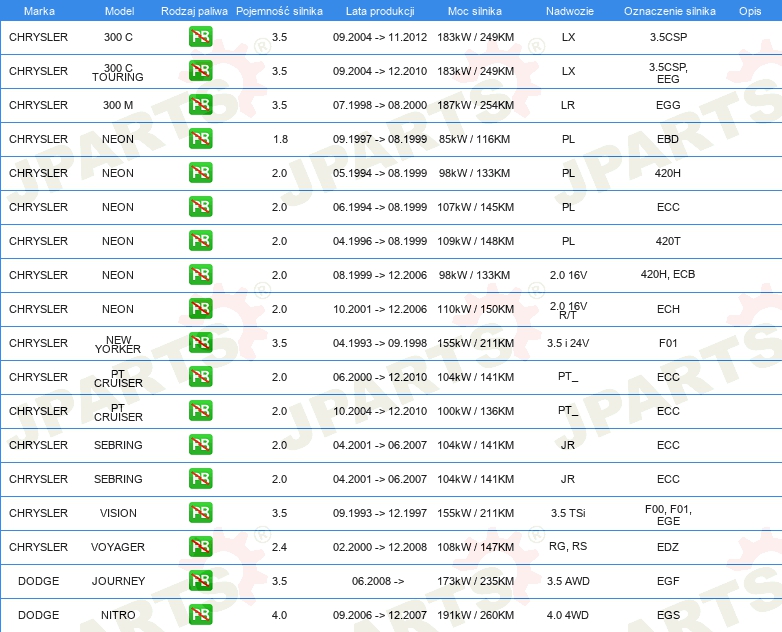Image resolution: width=782 pixels, height=632 pixels.
Task: Select the NITRO model cell
Action: click(118, 615)
